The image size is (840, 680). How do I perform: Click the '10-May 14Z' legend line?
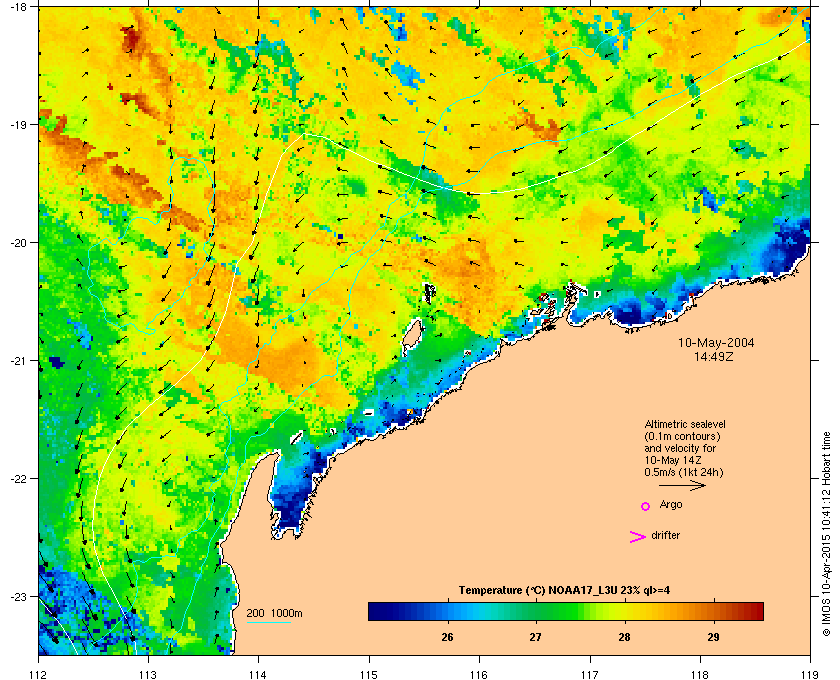673,460
